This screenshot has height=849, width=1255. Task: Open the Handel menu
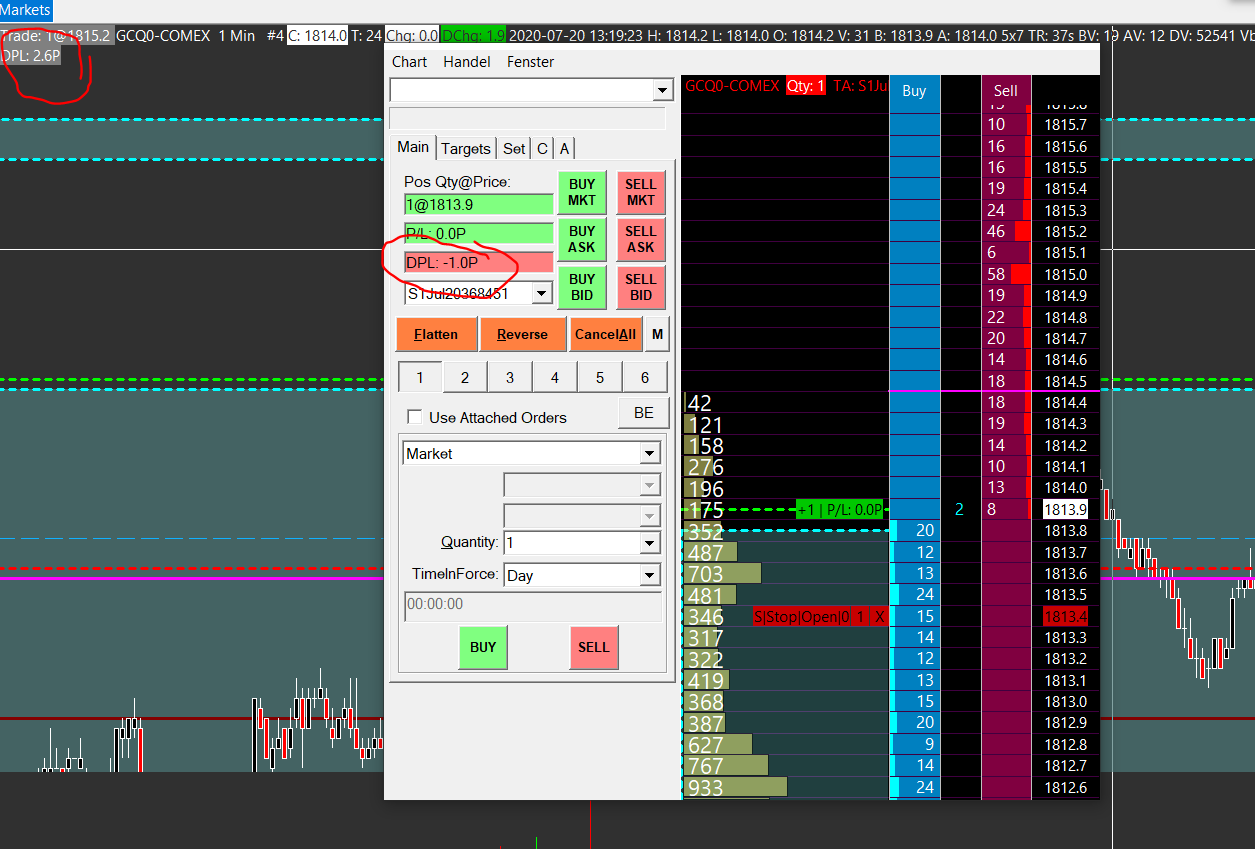[x=467, y=62]
